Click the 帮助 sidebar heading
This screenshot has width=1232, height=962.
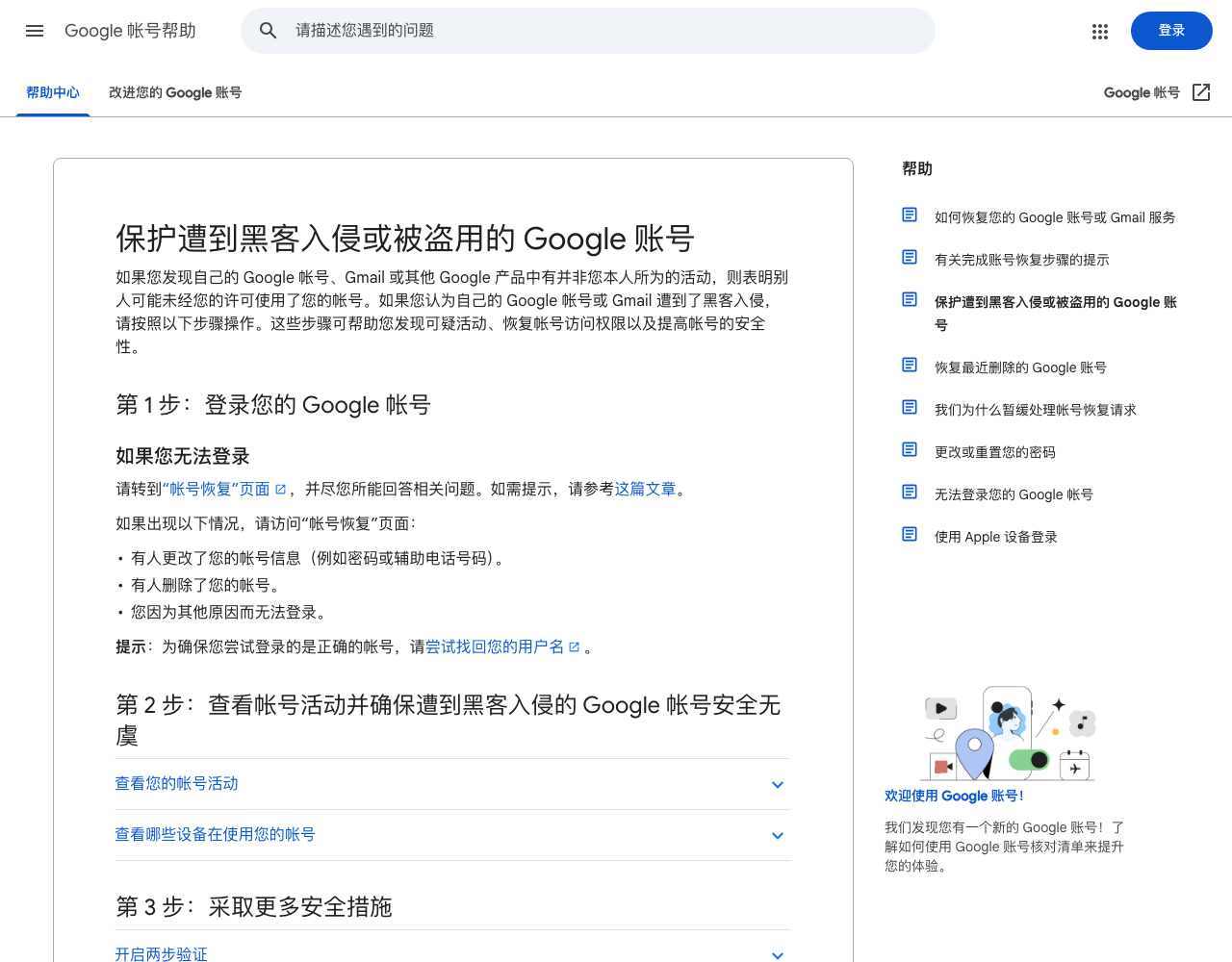pos(917,168)
